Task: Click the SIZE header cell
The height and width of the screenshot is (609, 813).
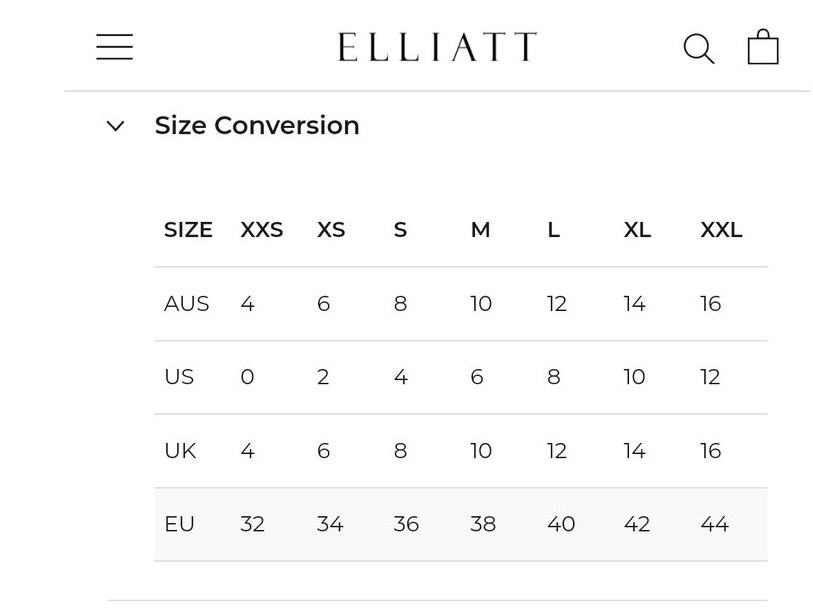Action: [x=188, y=230]
